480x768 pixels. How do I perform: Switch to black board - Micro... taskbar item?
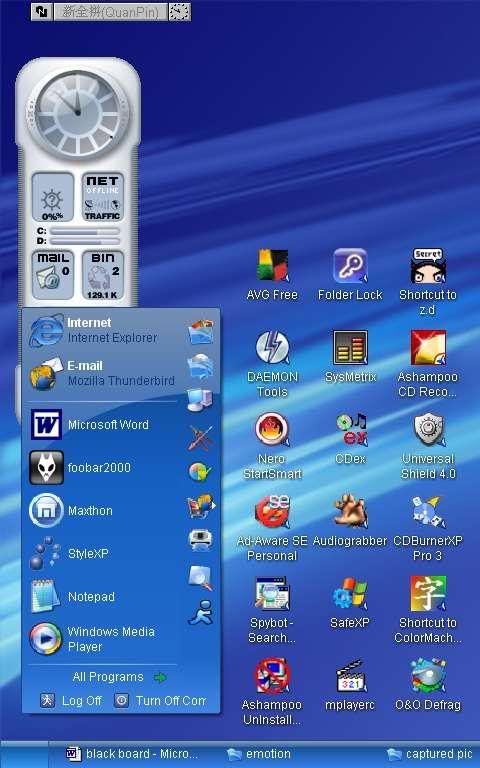coord(132,754)
